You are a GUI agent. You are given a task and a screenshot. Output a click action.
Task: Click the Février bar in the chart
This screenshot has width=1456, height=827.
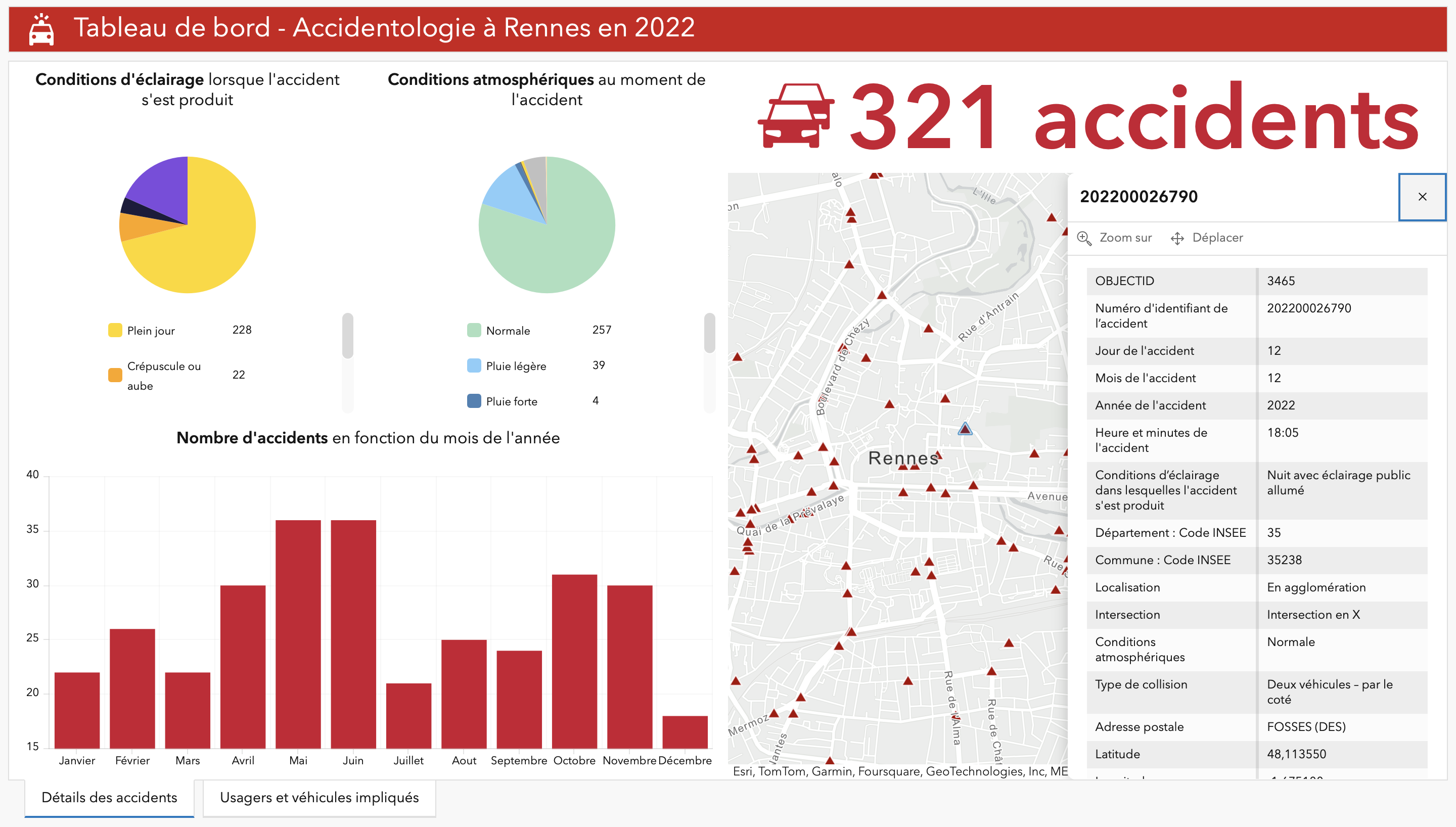132,688
